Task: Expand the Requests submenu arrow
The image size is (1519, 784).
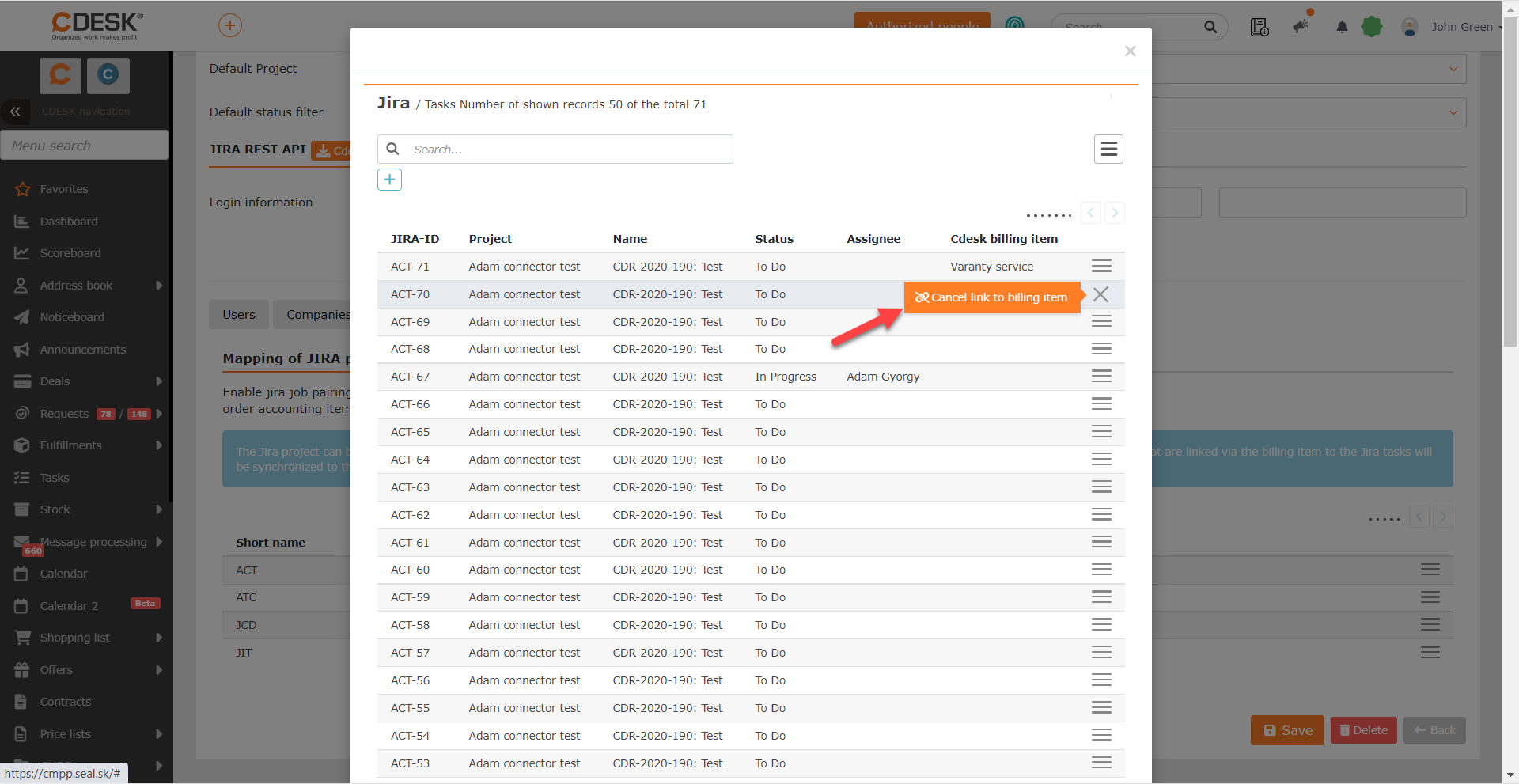Action: (x=159, y=414)
